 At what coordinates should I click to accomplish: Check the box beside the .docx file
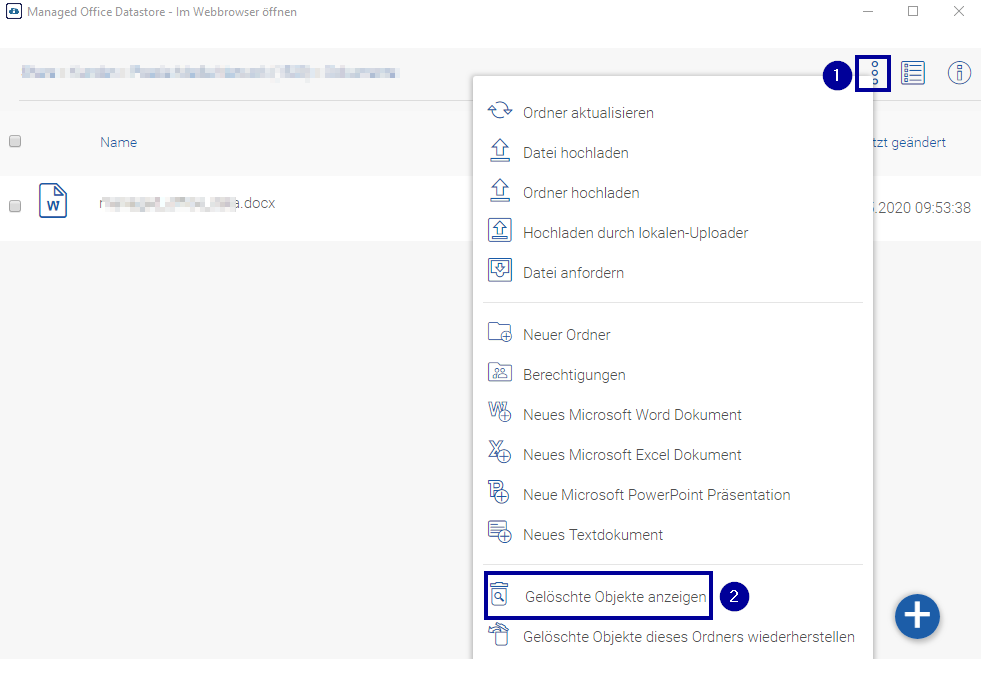click(15, 206)
